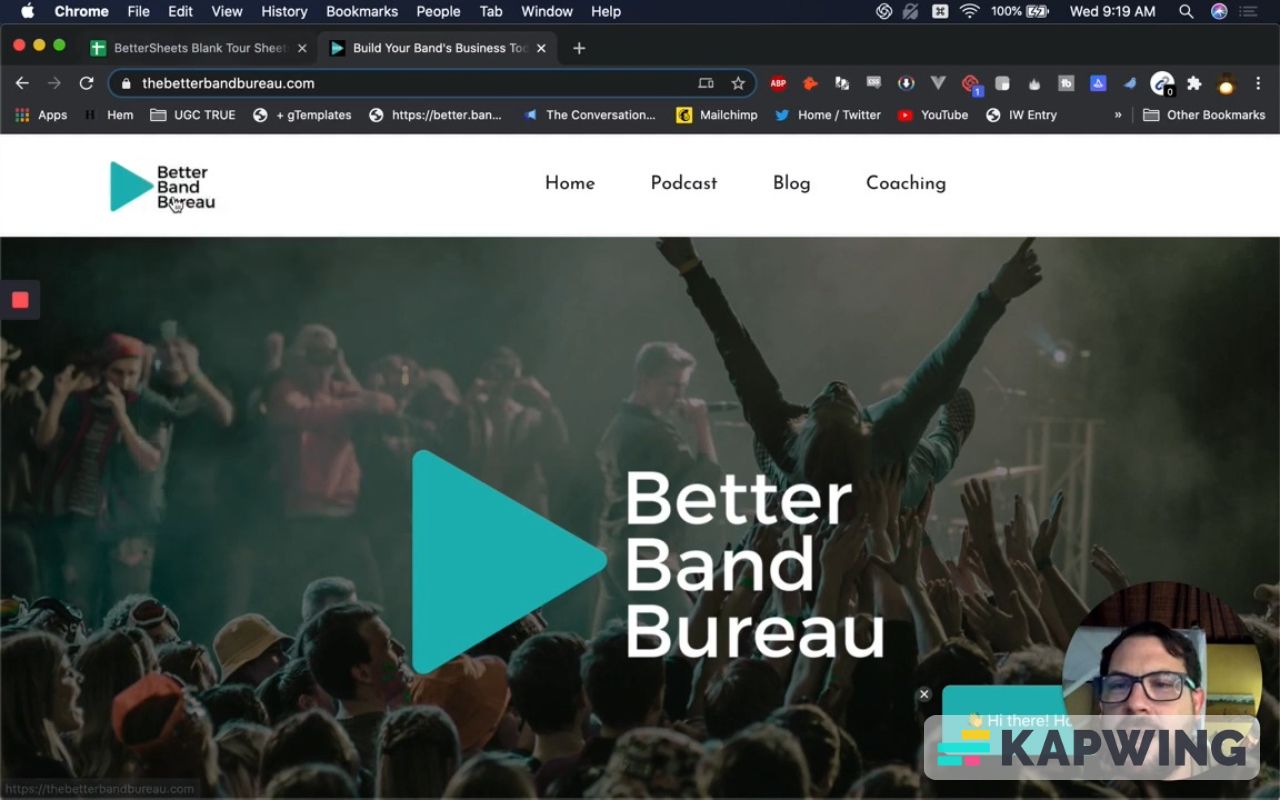
Task: Open the CSS extension icon
Action: 874,84
